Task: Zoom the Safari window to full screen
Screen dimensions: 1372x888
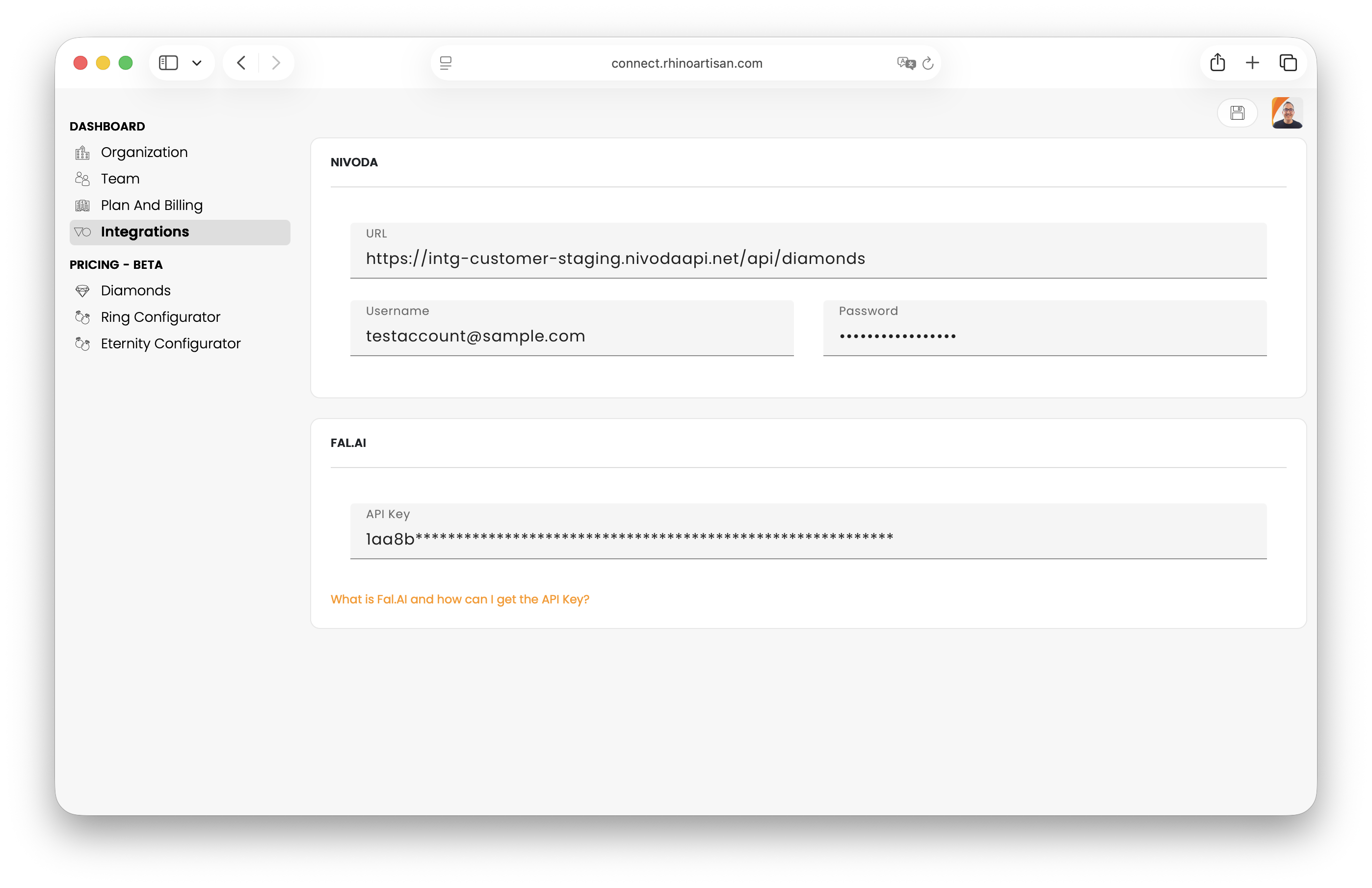Action: [126, 63]
